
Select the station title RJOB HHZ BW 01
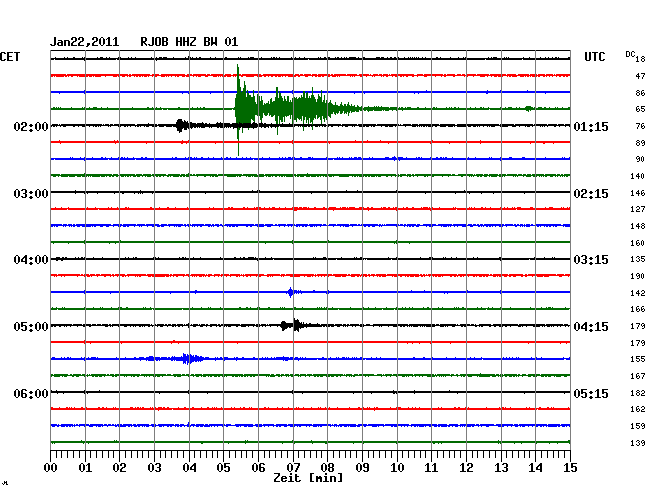[189, 42]
